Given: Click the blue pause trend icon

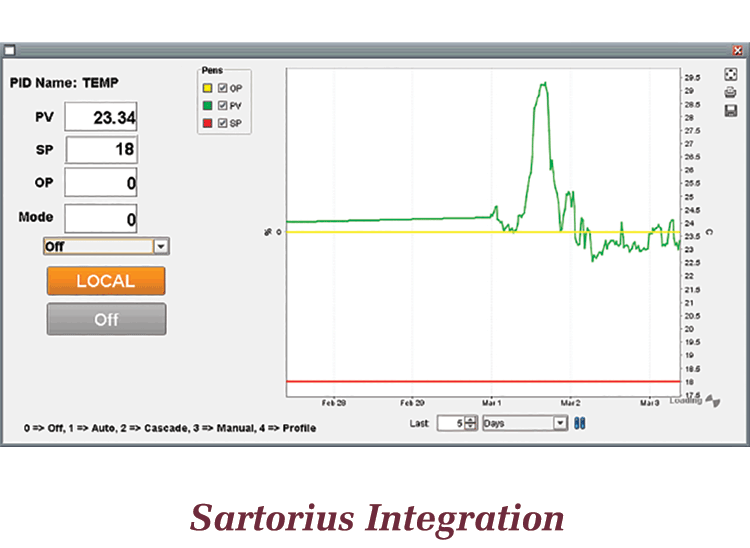Looking at the screenshot, I should click(580, 423).
